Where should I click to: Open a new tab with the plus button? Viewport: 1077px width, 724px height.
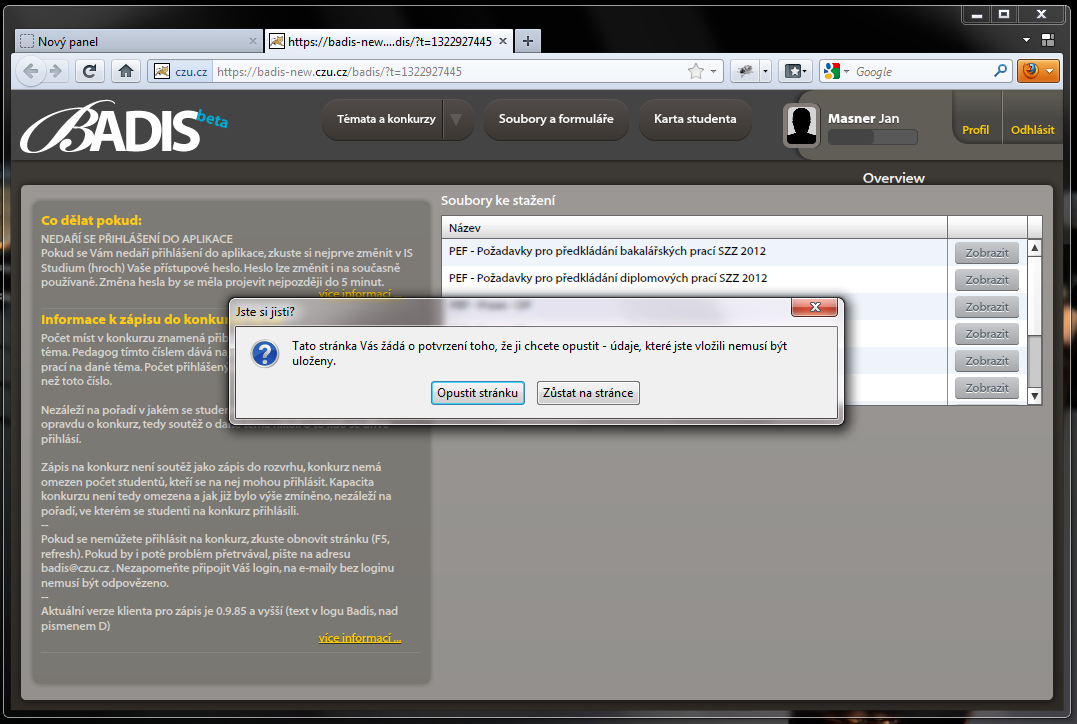click(528, 41)
